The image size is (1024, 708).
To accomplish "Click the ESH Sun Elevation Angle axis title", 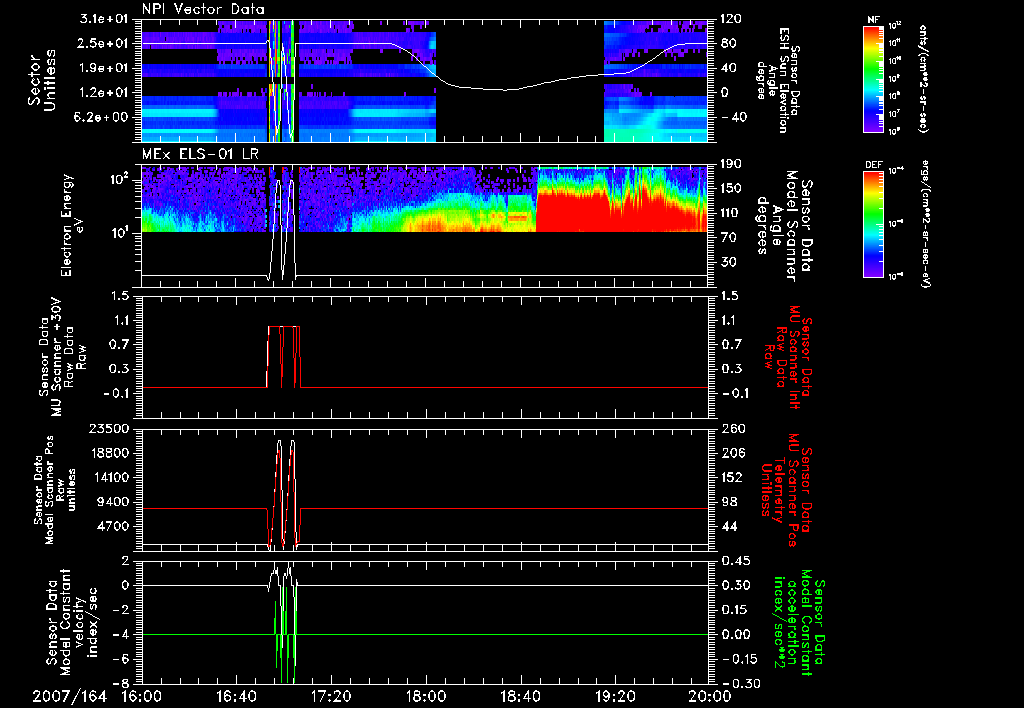I will click(777, 80).
